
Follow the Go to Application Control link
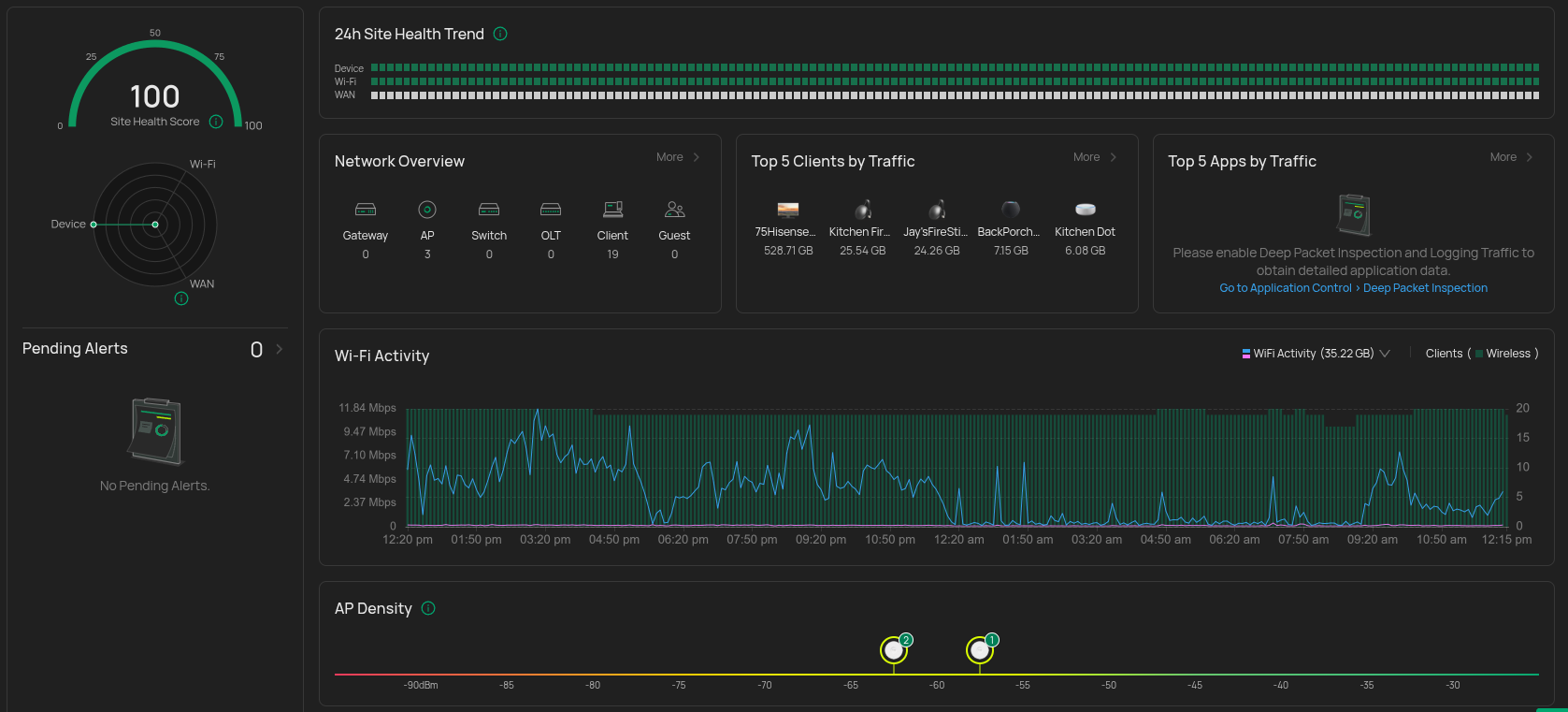pos(1285,288)
